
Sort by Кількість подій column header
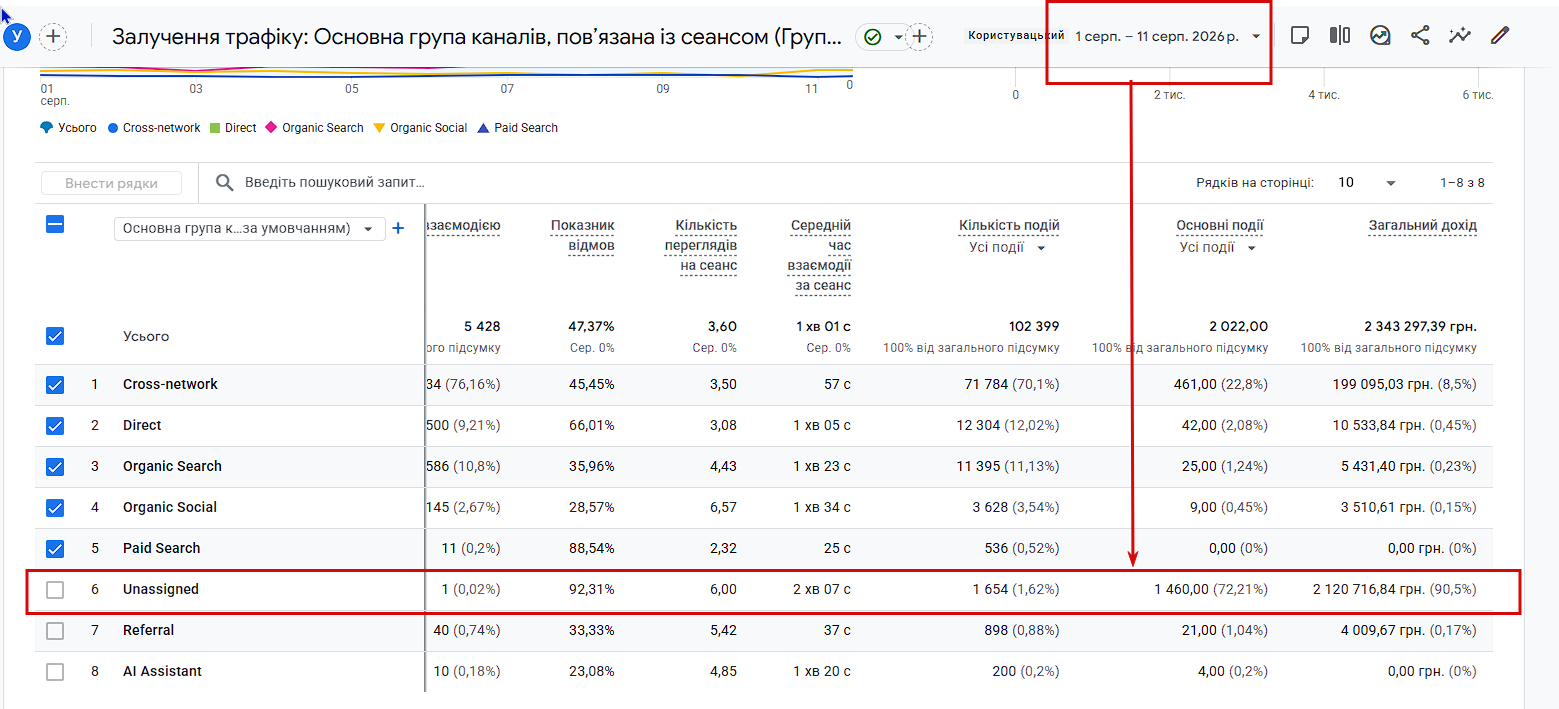[1009, 226]
